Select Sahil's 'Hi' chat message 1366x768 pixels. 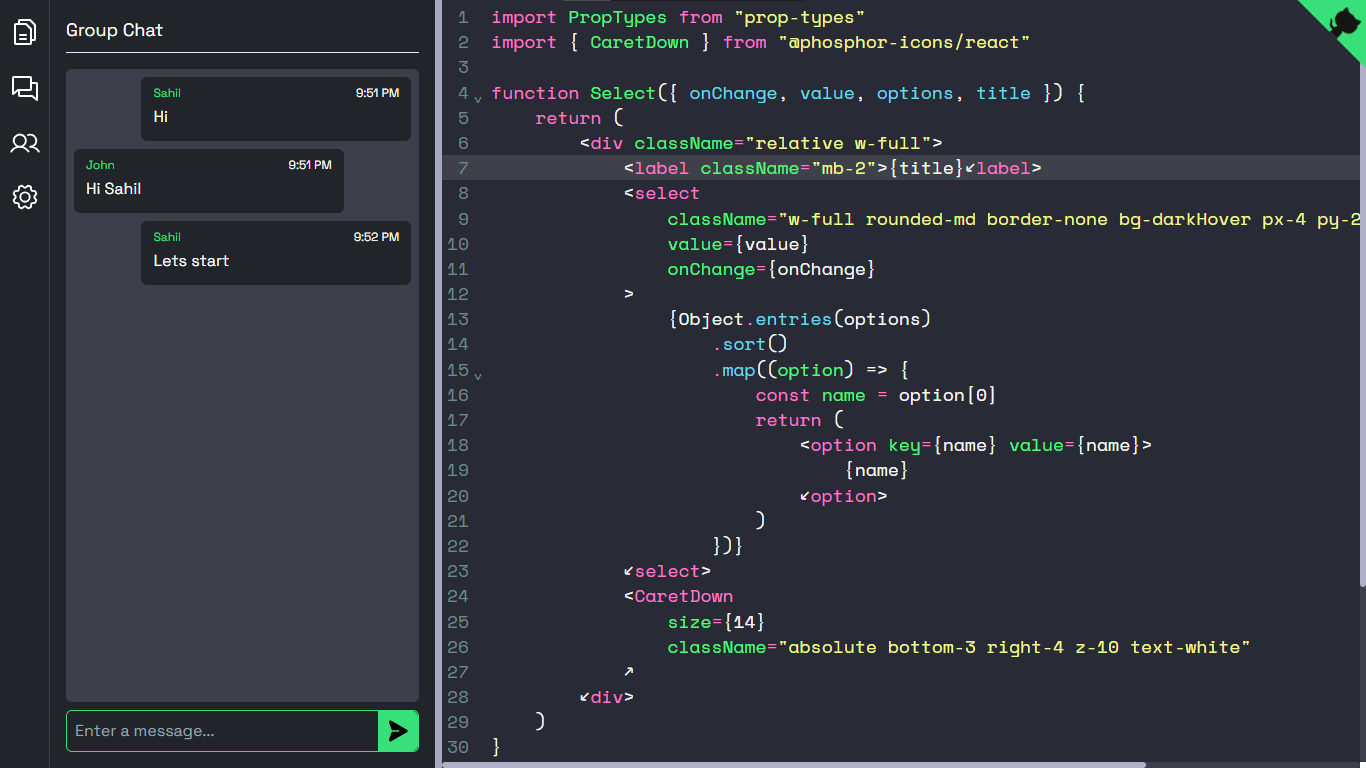click(x=276, y=109)
